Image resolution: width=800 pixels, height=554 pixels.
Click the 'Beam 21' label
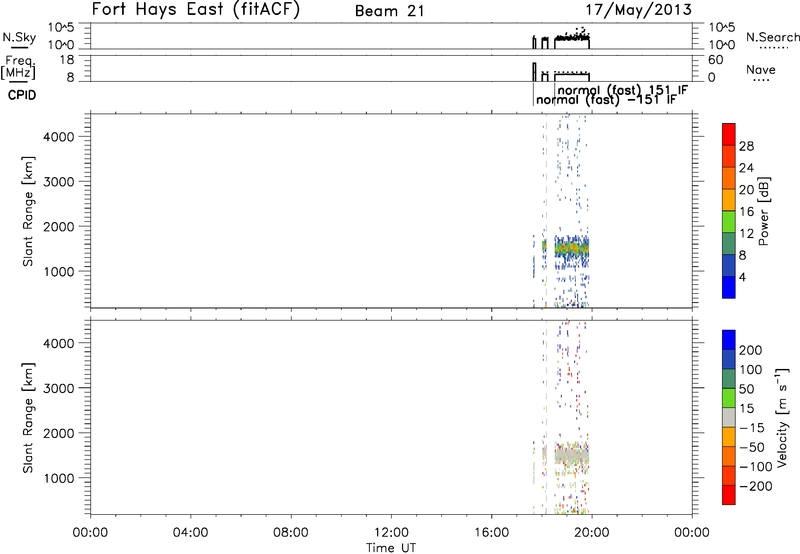[389, 11]
